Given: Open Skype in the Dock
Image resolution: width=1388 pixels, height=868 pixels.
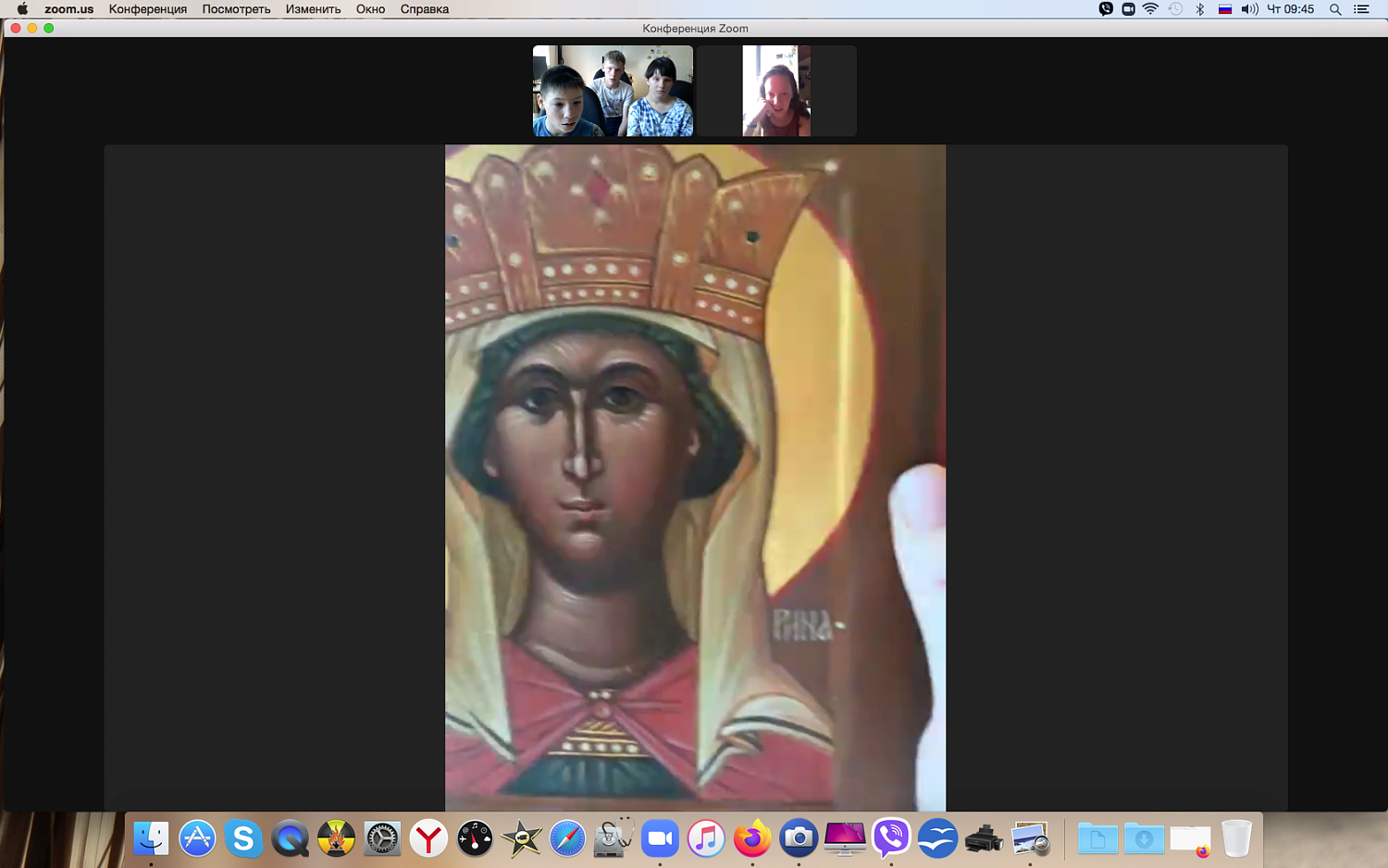Looking at the screenshot, I should 243,838.
